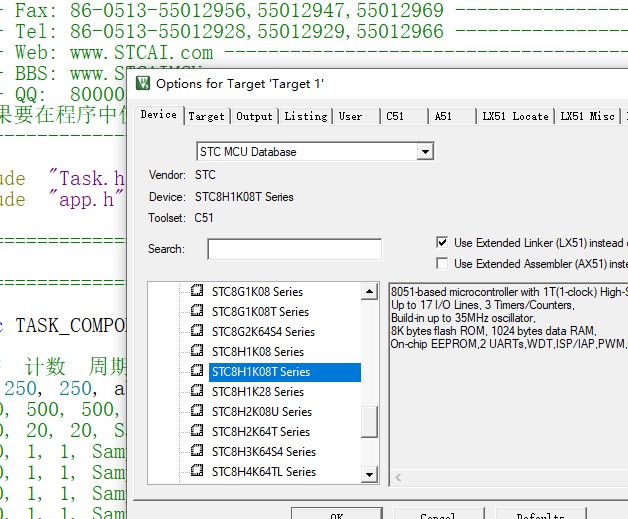Viewport: 628px width, 519px height.
Task: Select highlighted STC8H1K08T Series item
Action: coord(285,372)
